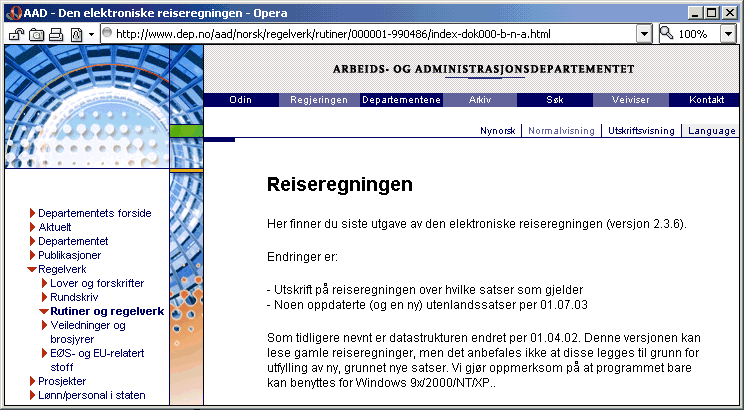
Task: Click red arrow beside Prosjekter
Action: coord(32,381)
